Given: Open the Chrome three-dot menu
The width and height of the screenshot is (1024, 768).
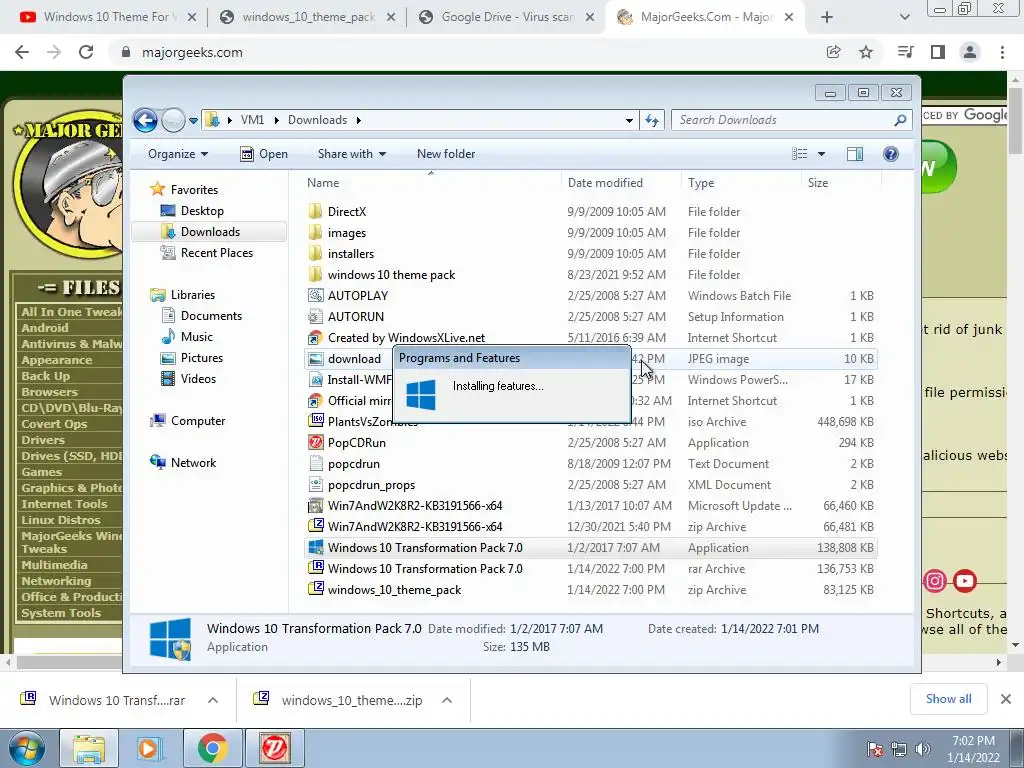Looking at the screenshot, I should click(1002, 52).
